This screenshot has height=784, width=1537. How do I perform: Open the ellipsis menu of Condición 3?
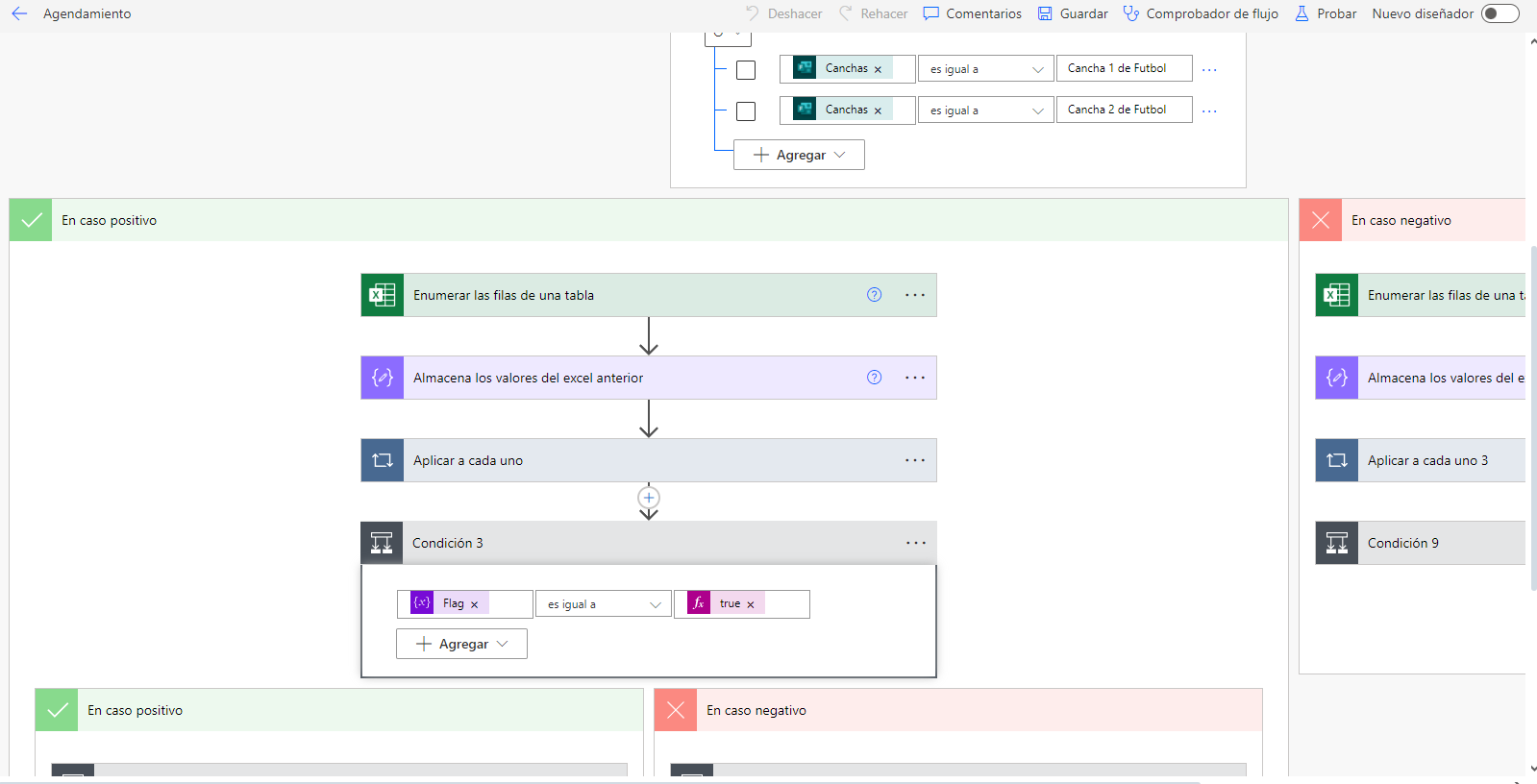click(916, 543)
